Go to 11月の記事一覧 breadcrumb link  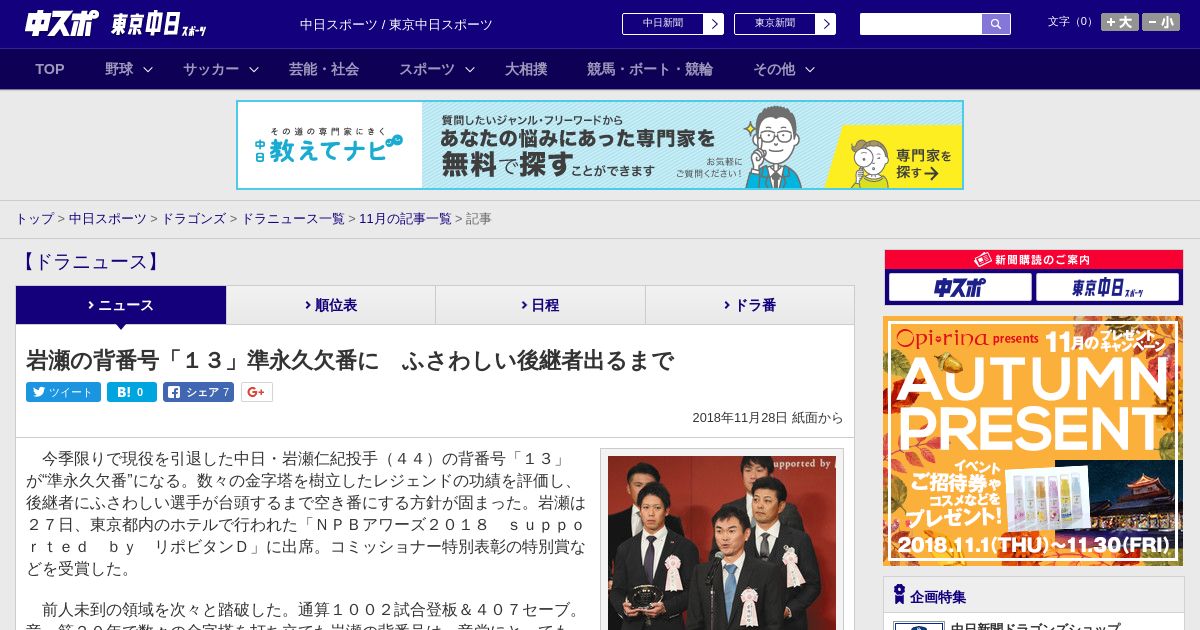tap(405, 218)
